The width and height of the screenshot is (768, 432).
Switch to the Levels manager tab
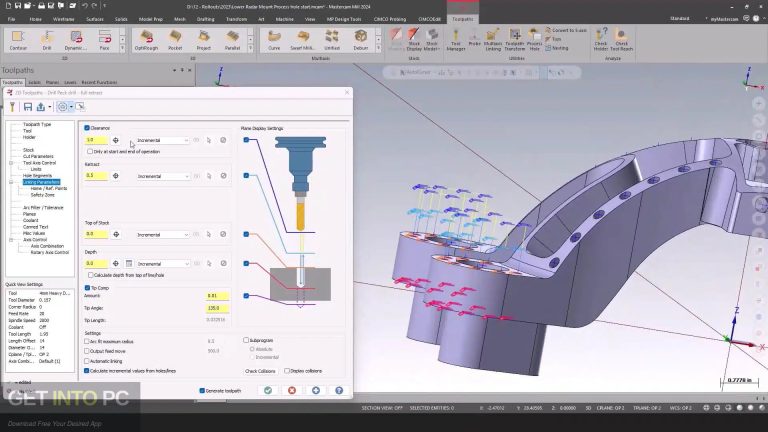tap(70, 82)
